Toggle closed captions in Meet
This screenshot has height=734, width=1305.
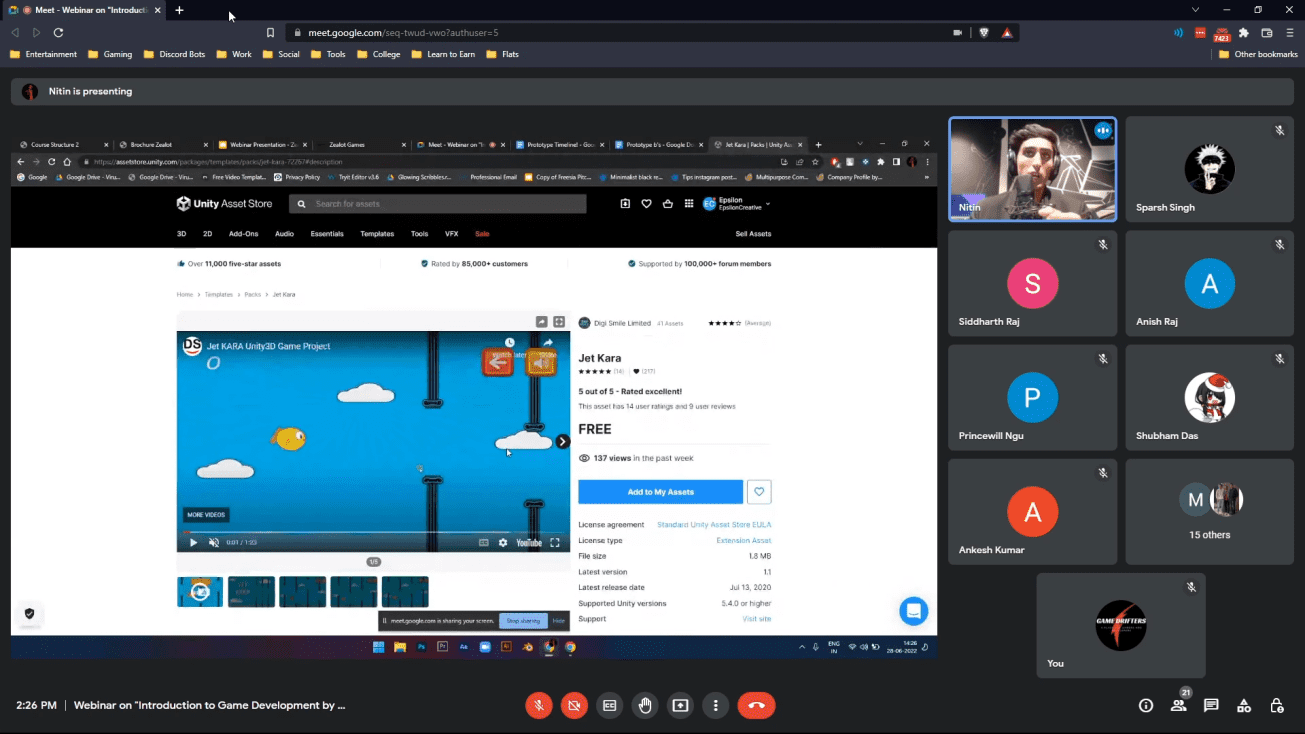point(609,705)
